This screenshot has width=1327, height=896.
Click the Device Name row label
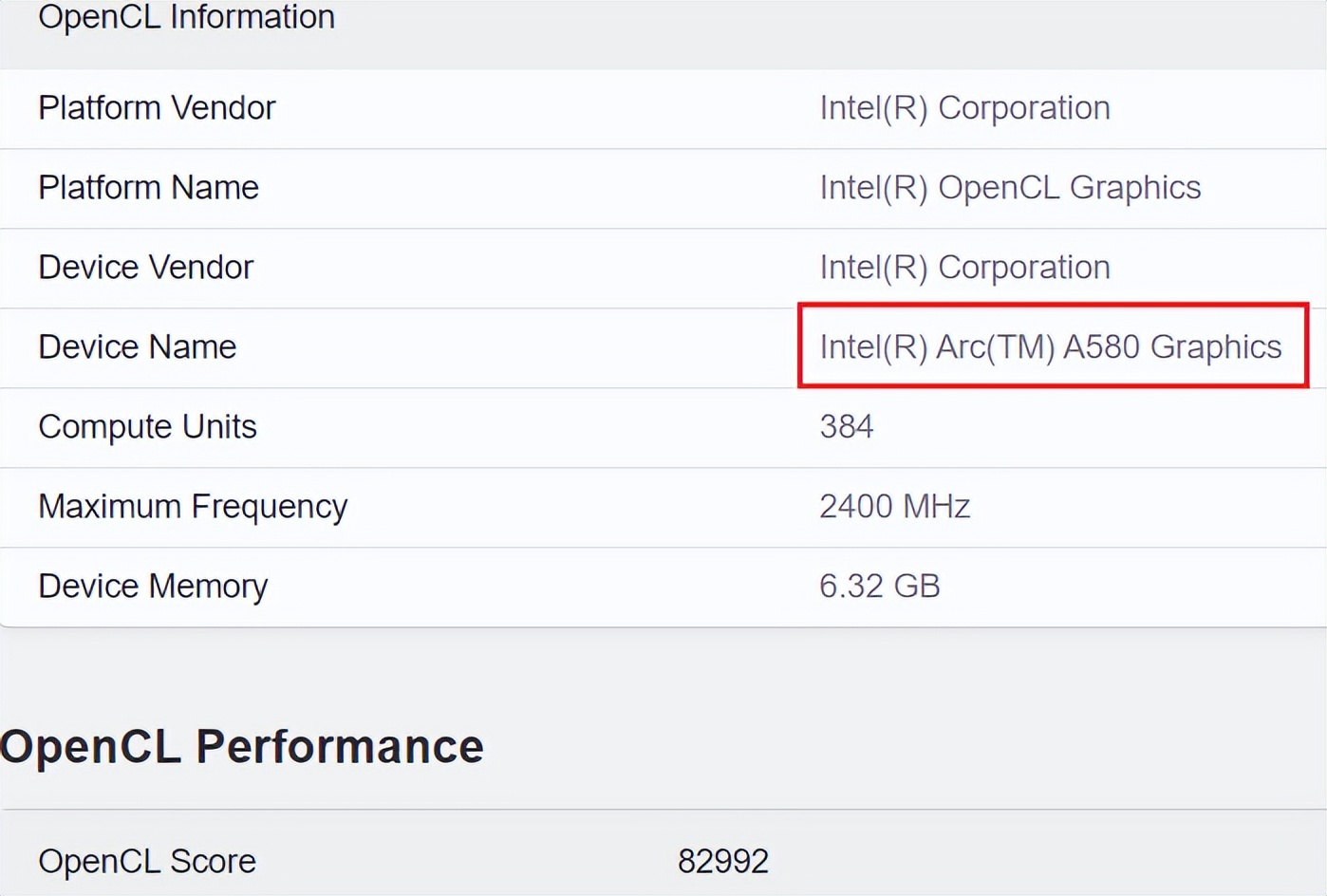137,347
